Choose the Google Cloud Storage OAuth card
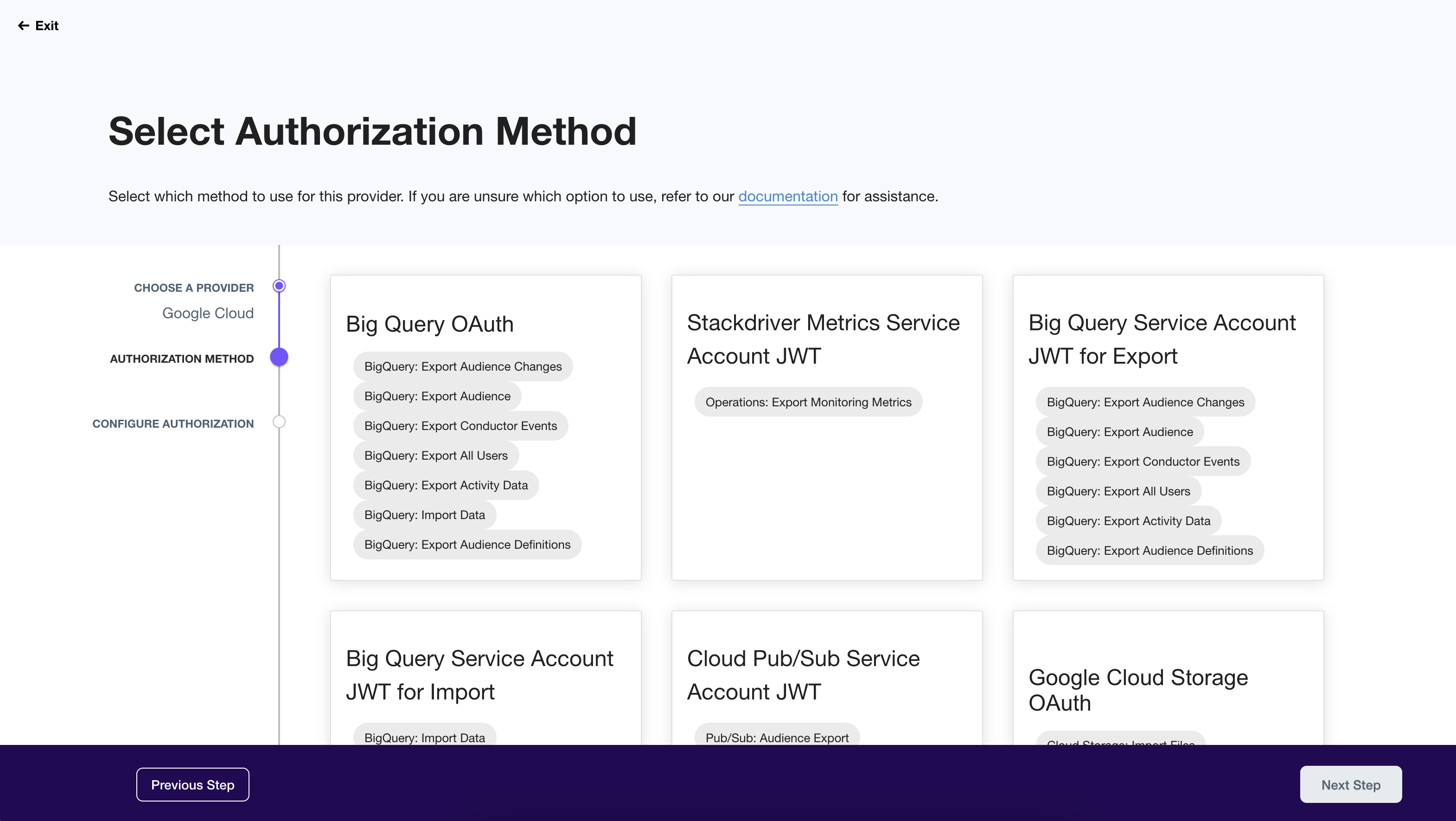This screenshot has width=1456, height=821. point(1138,690)
